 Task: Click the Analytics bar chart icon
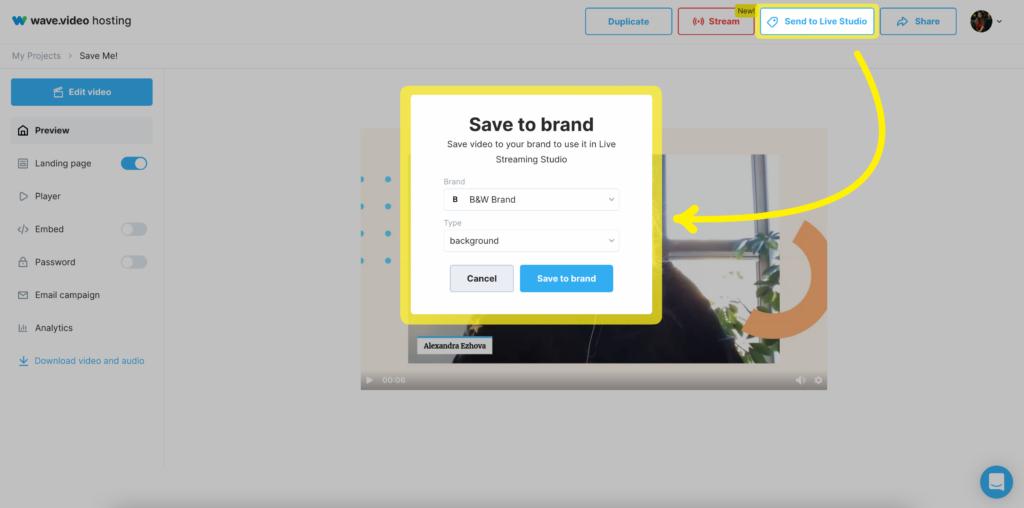coord(23,328)
